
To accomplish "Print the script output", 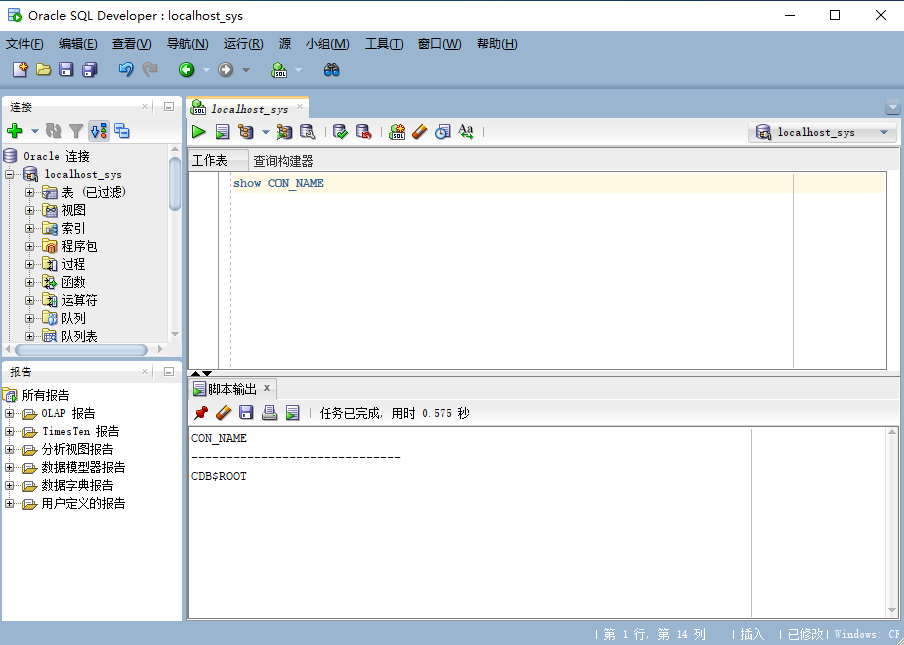I will [269, 413].
